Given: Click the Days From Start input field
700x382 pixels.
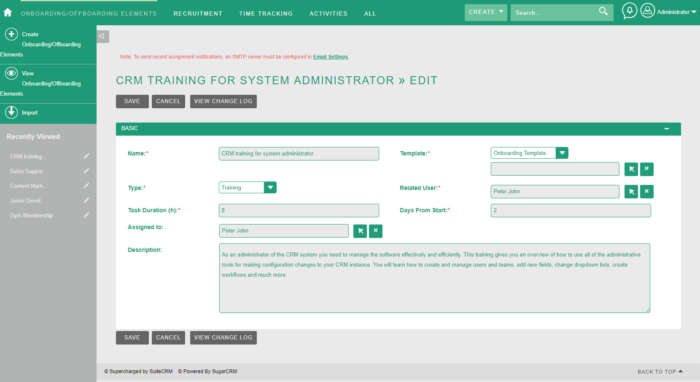Looking at the screenshot, I should (571, 210).
